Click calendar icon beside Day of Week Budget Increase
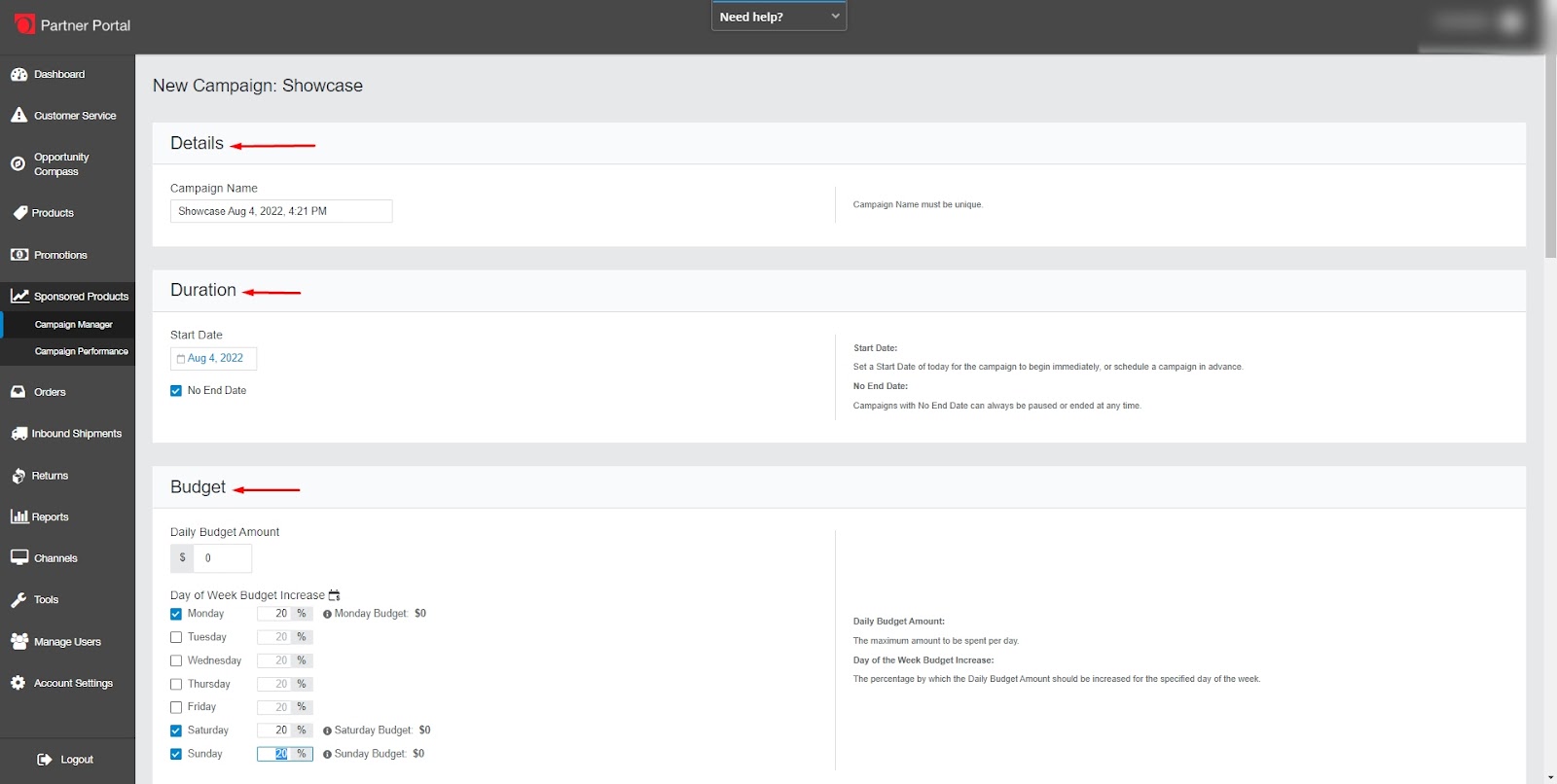 click(335, 594)
